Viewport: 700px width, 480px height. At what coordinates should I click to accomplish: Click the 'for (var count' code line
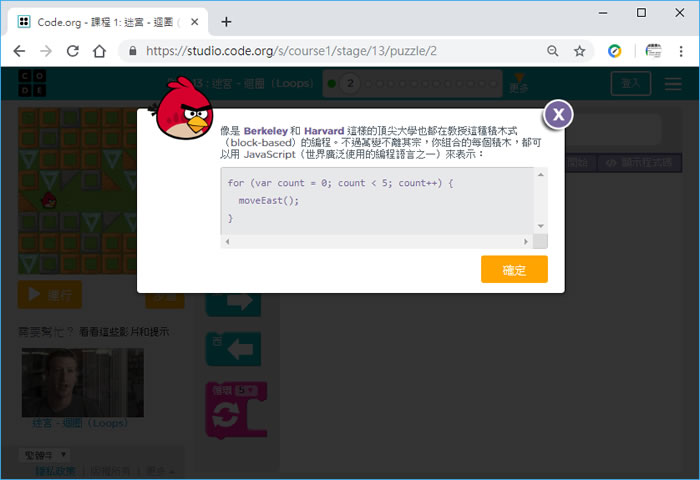tap(341, 183)
